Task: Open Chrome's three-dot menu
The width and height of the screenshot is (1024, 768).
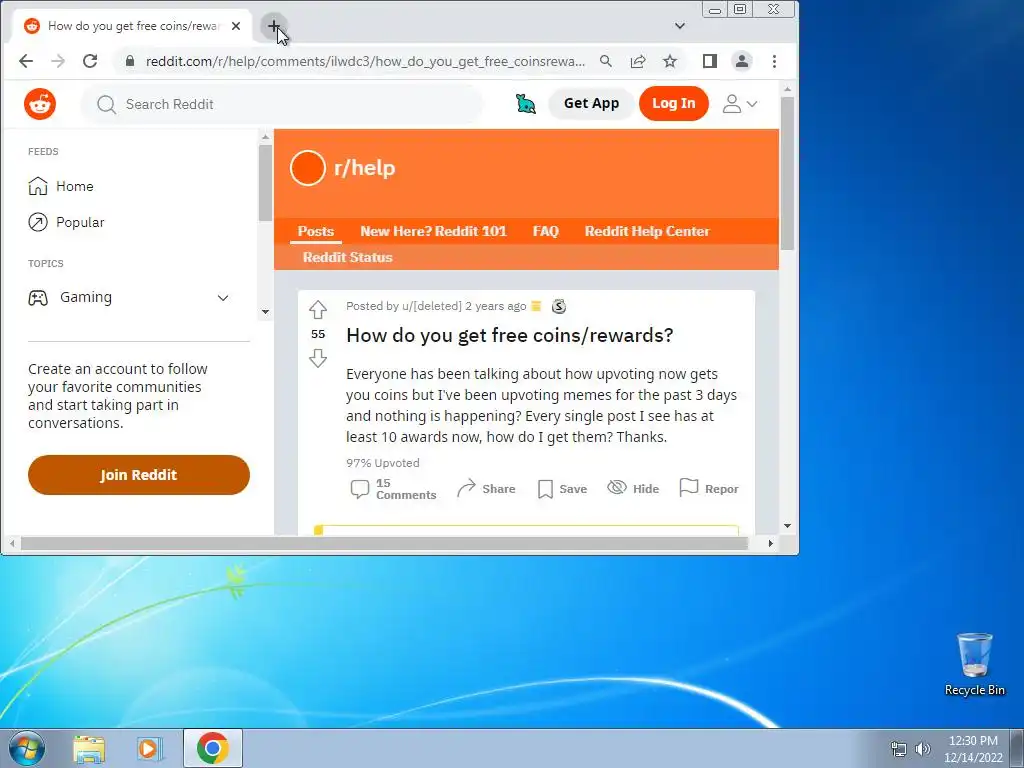Action: 775,61
